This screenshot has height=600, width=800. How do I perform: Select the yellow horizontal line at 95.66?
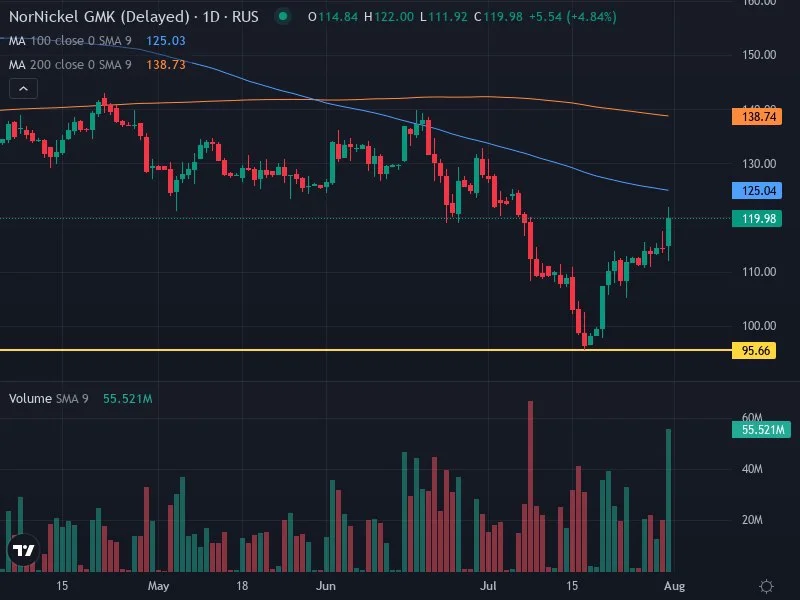pos(365,350)
